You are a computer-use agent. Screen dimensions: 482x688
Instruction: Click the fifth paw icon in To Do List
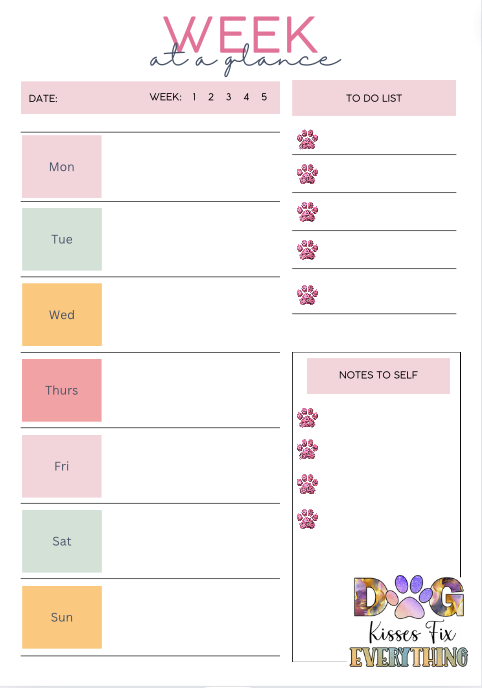pos(307,295)
